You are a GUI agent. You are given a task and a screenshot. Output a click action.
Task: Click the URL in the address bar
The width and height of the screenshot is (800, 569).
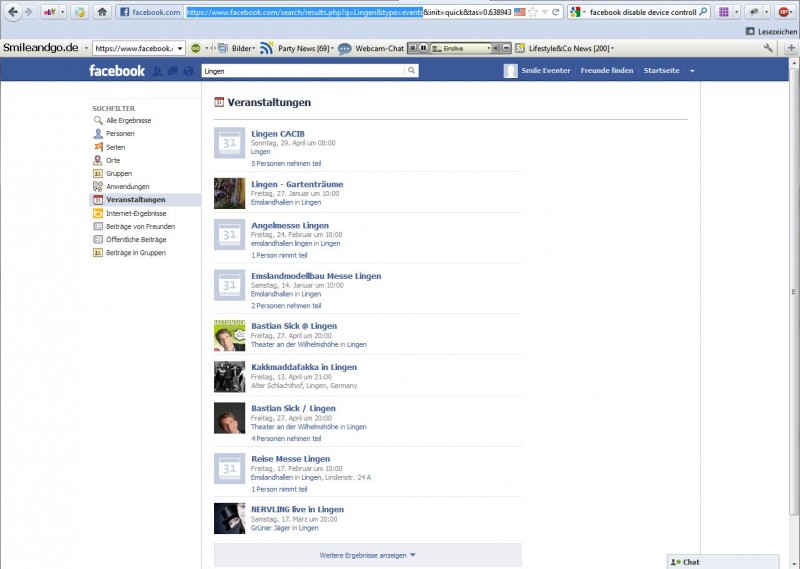pos(348,12)
